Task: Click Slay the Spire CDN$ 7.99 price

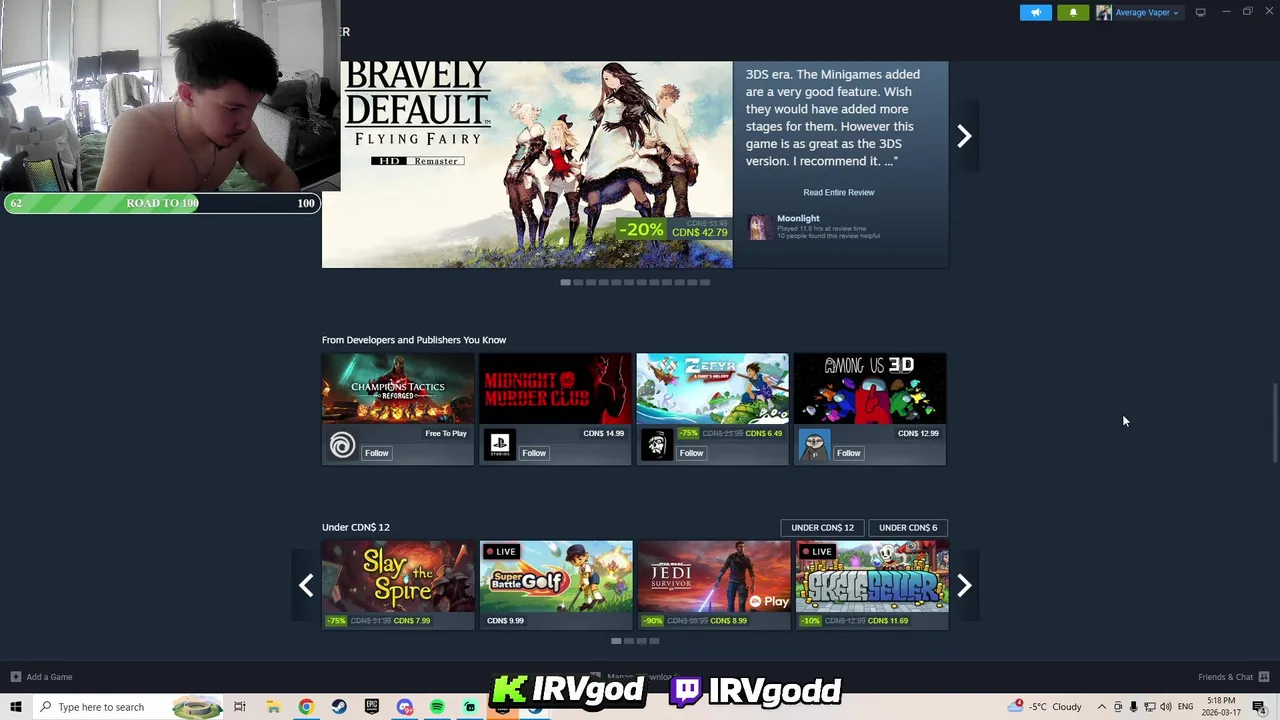Action: (412, 621)
